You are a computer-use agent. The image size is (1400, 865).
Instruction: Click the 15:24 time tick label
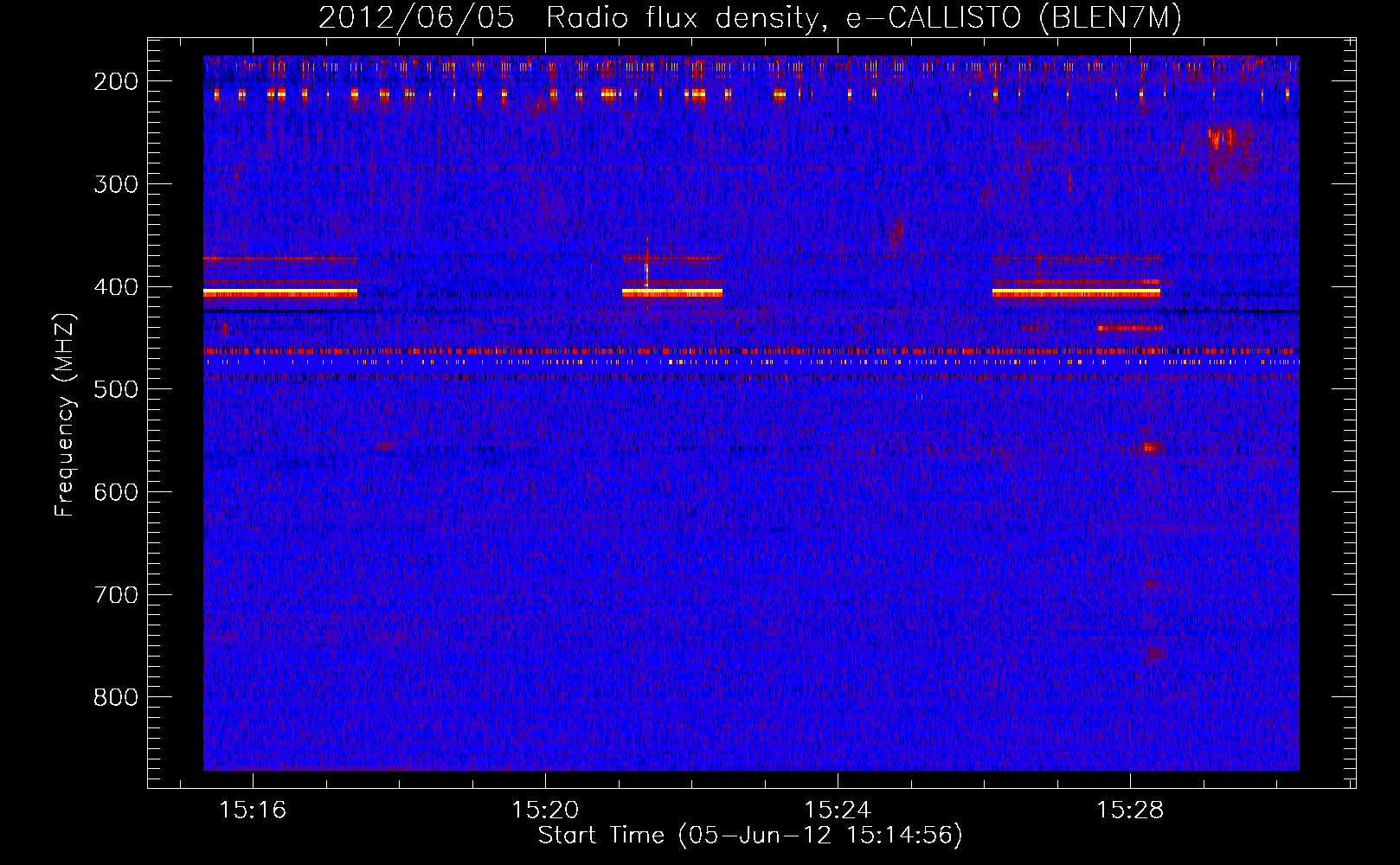838,811
